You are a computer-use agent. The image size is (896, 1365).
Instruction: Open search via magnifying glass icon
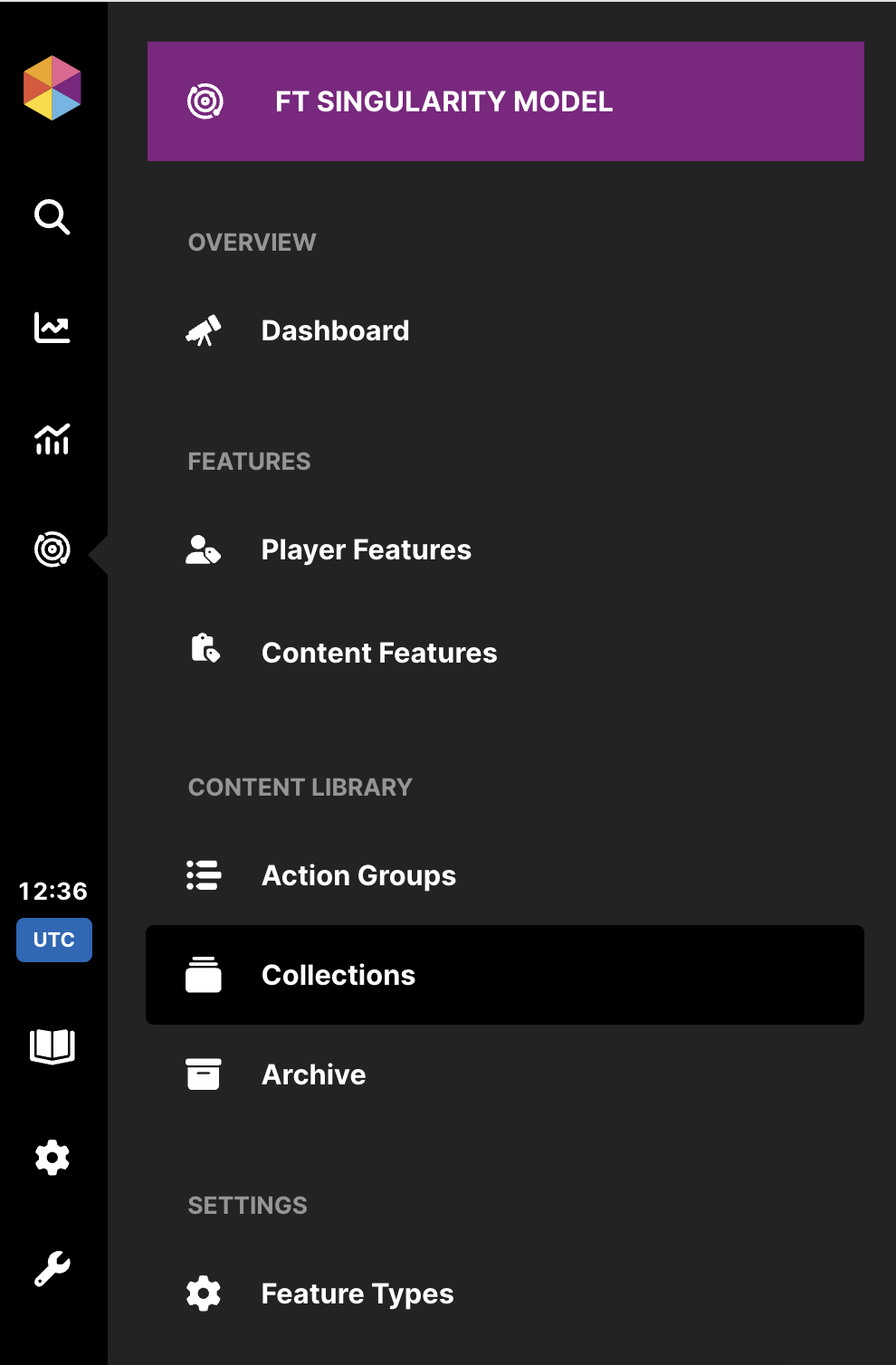[52, 217]
